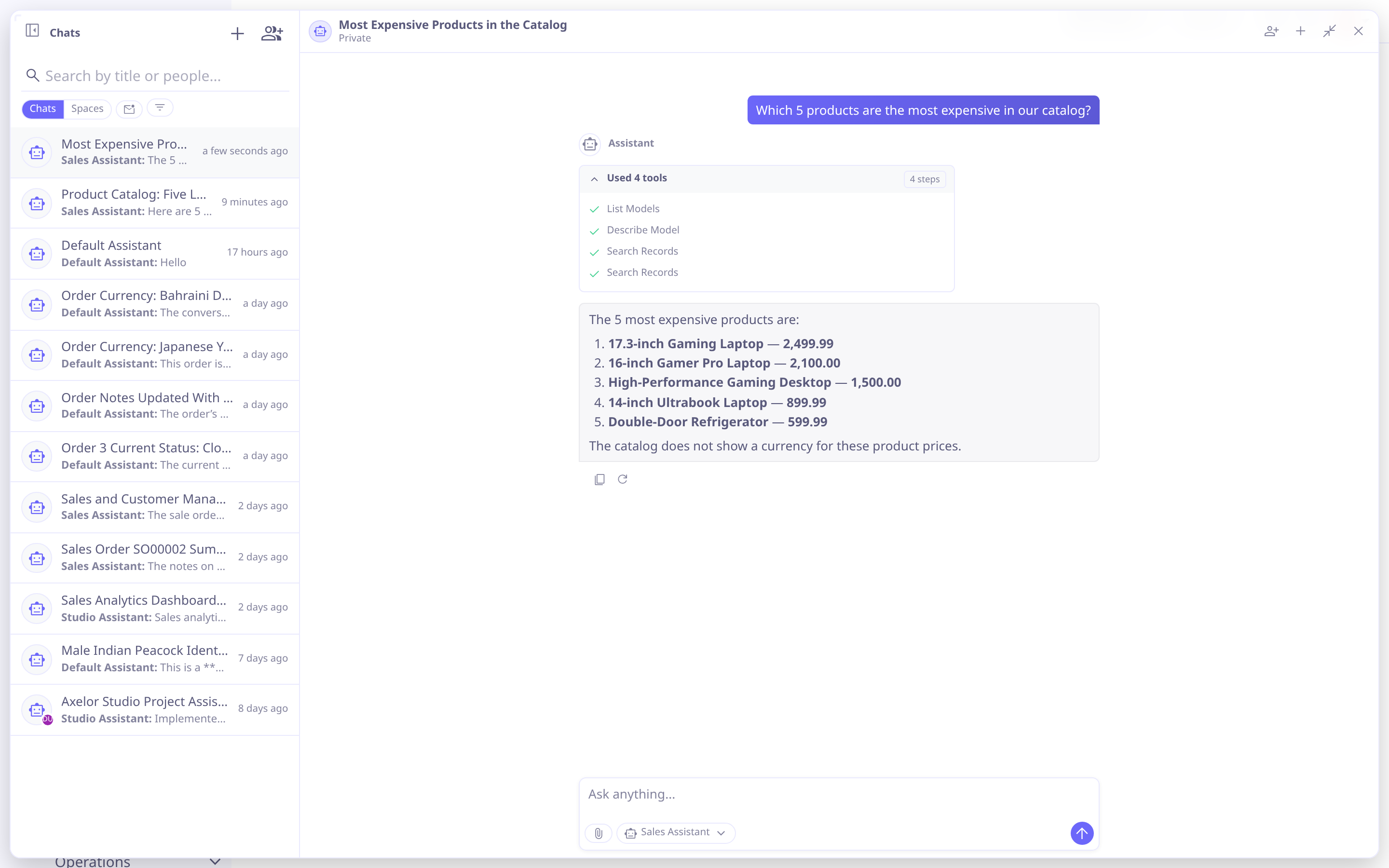Click the 17.3-inch Gaming Laptop line

pos(721,344)
